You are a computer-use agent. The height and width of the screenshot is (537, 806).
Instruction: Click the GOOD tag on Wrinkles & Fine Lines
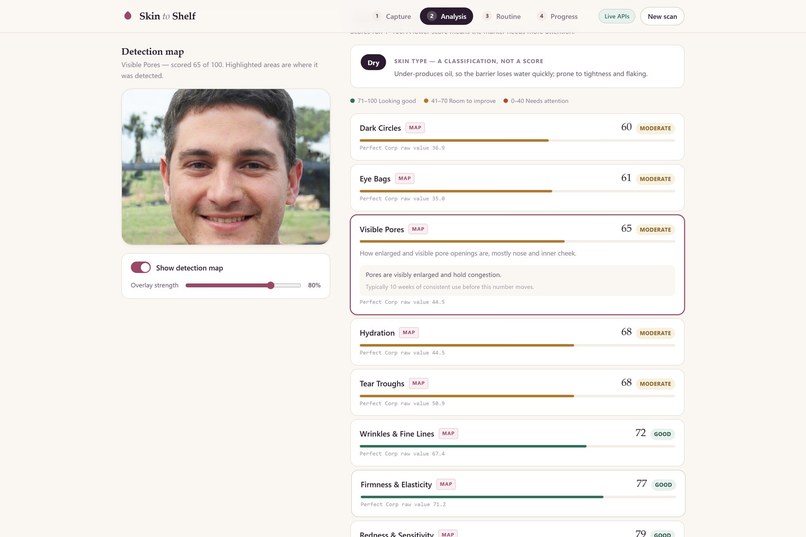pos(662,434)
